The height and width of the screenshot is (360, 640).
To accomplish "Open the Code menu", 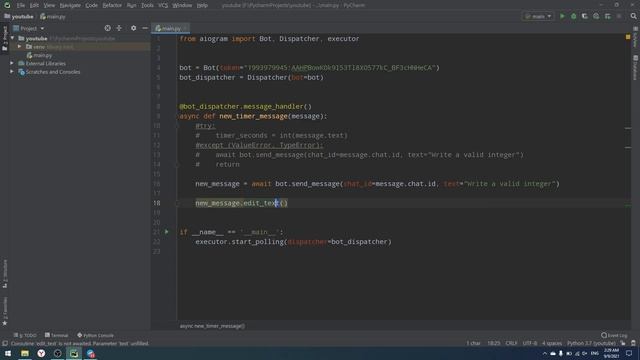I will coord(91,5).
